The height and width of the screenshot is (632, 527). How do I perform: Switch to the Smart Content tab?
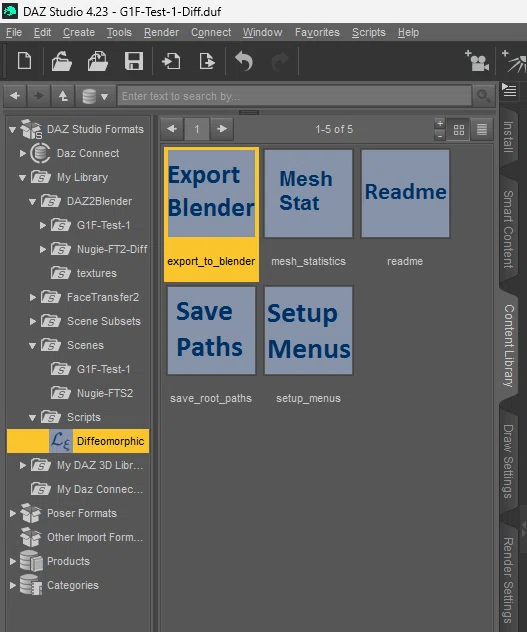[508, 229]
